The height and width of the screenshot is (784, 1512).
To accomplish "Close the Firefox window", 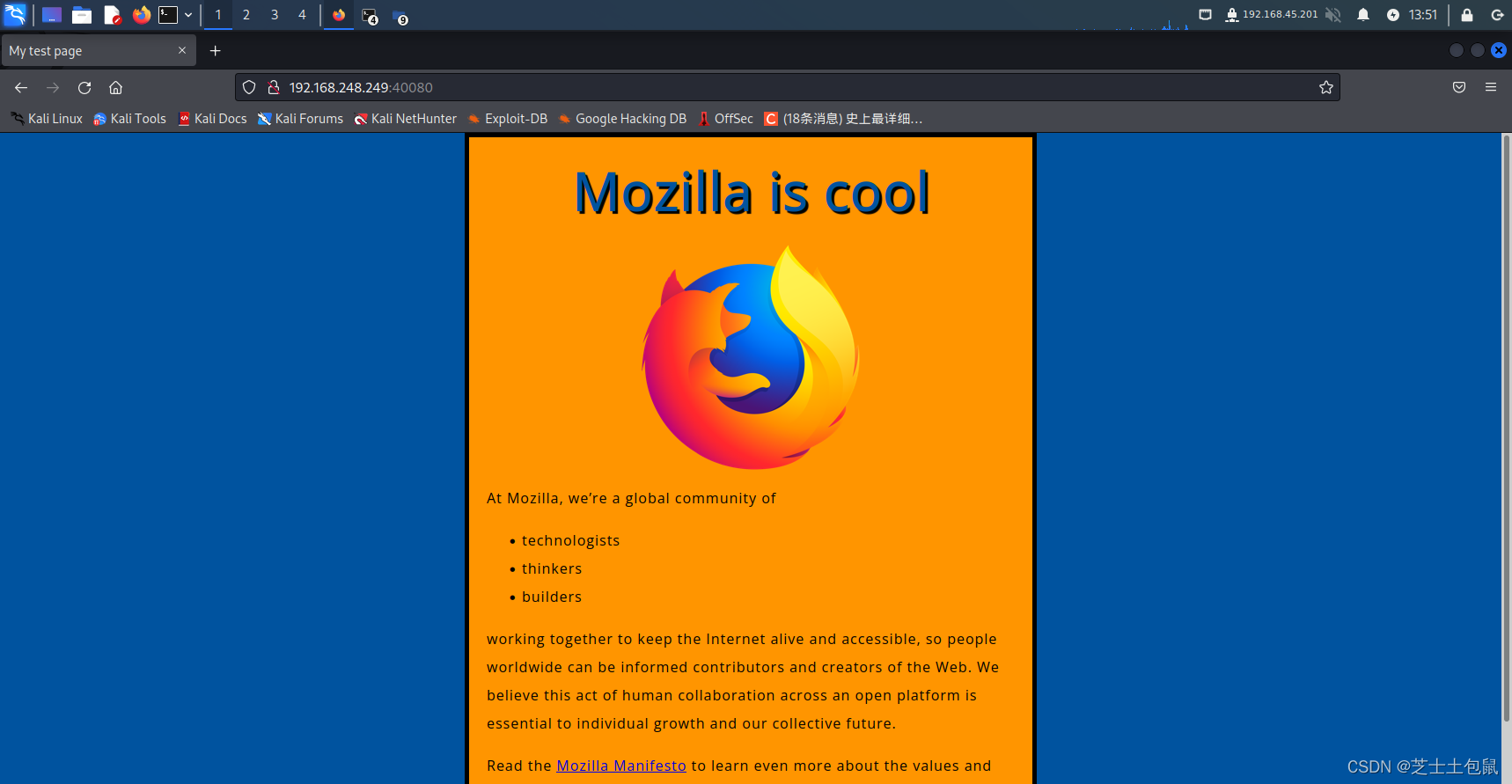I will [x=1499, y=50].
